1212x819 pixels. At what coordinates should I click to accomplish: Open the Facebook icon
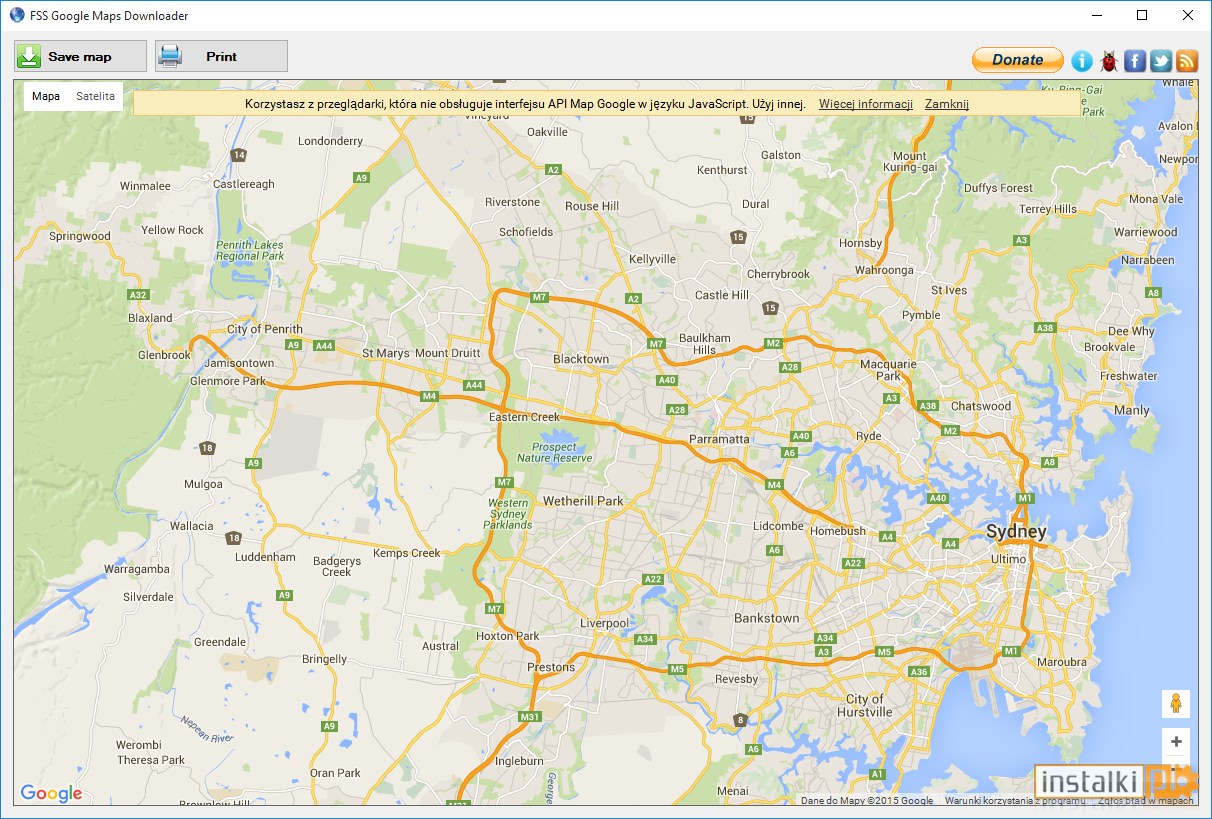[x=1135, y=61]
